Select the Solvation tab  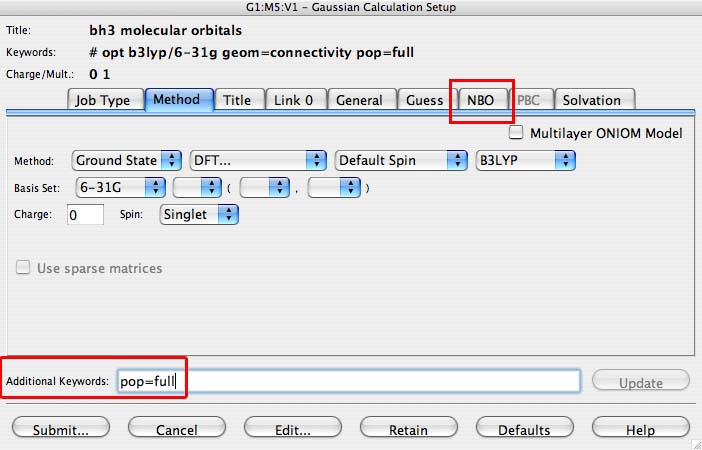click(x=591, y=100)
